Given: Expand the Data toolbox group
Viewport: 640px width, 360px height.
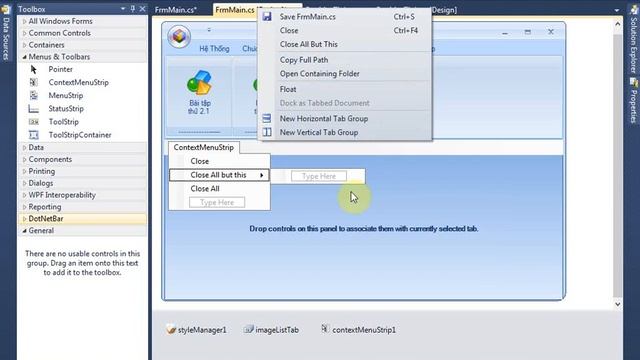Looking at the screenshot, I should tap(24, 147).
